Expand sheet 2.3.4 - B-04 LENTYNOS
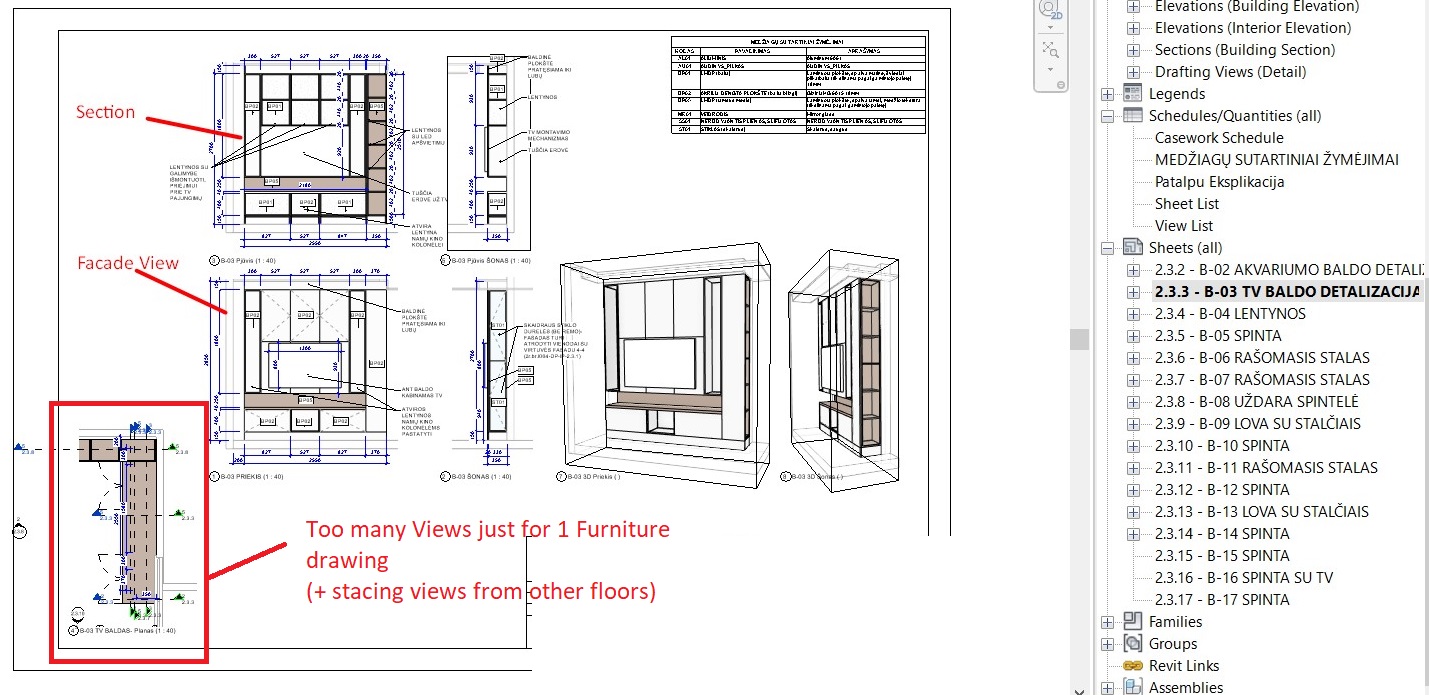 [x=1133, y=313]
